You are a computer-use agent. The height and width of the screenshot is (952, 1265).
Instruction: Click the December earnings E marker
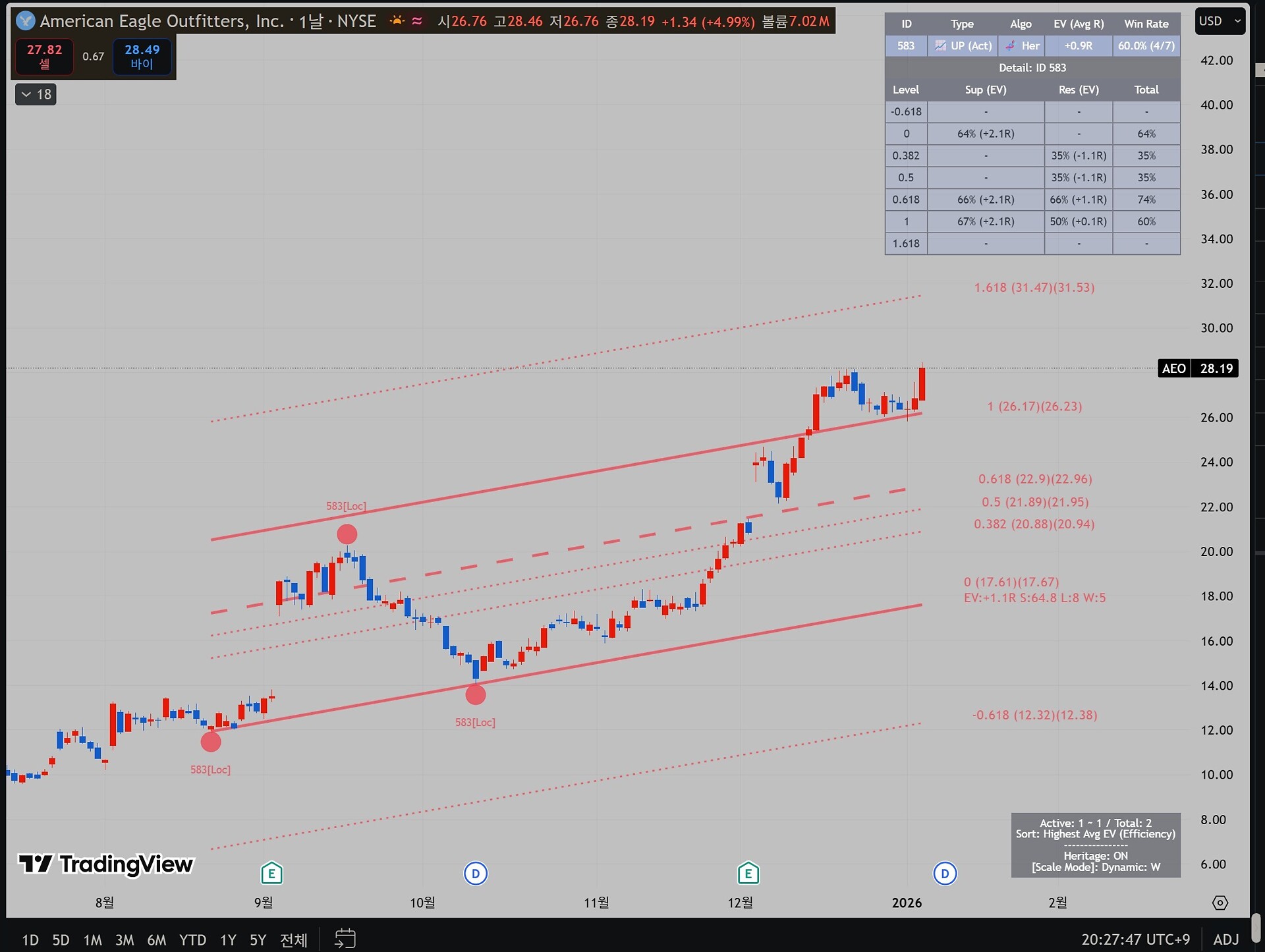(x=748, y=874)
